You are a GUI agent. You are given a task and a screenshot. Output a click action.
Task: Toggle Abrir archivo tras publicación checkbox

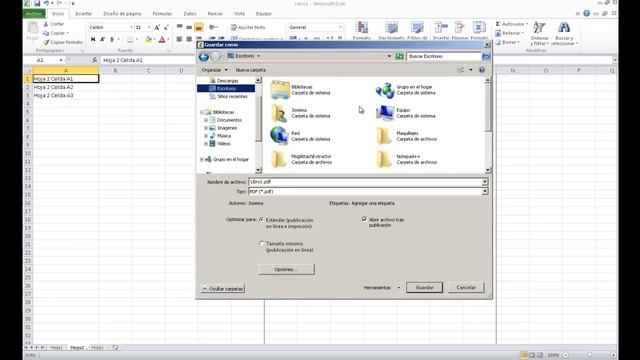coord(364,219)
